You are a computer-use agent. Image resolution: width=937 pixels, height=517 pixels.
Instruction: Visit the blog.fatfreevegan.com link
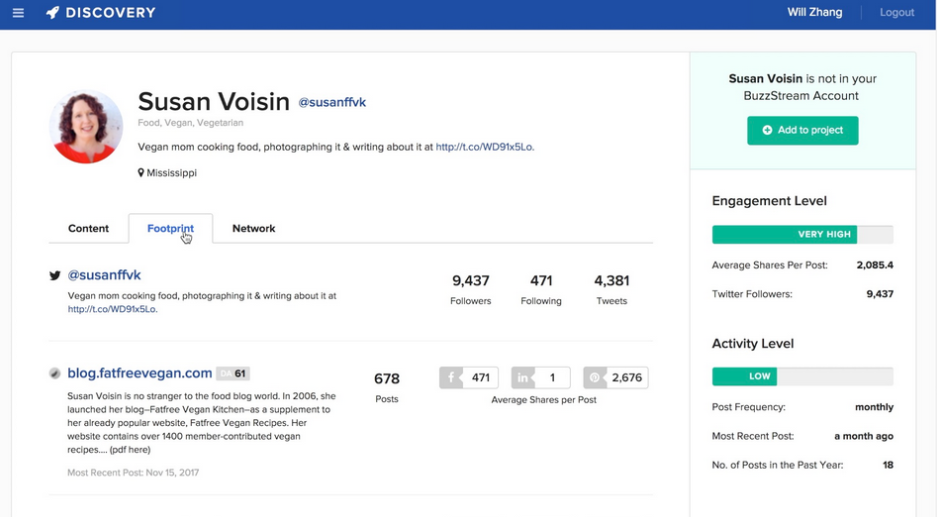[140, 373]
